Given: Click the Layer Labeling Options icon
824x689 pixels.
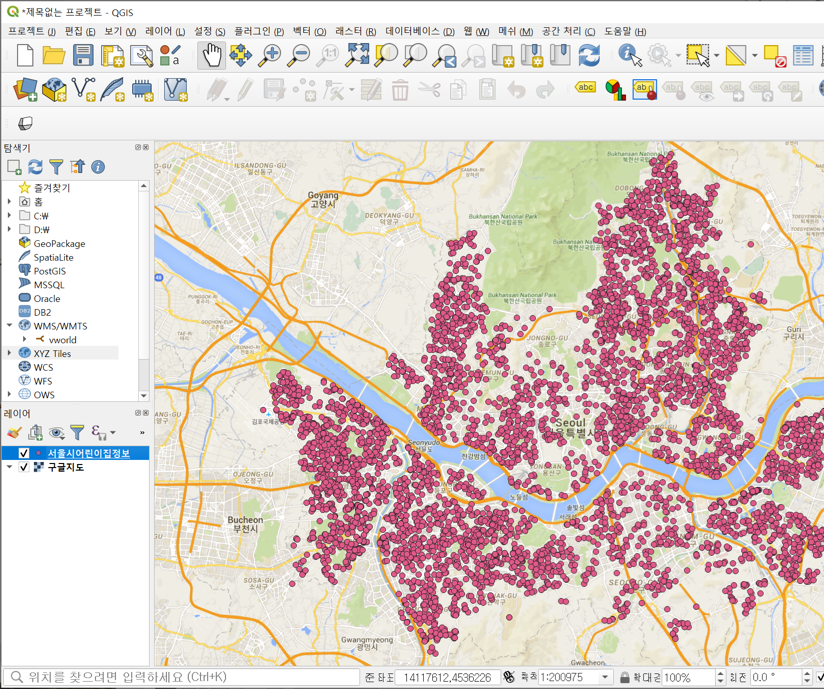Looking at the screenshot, I should (x=585, y=88).
